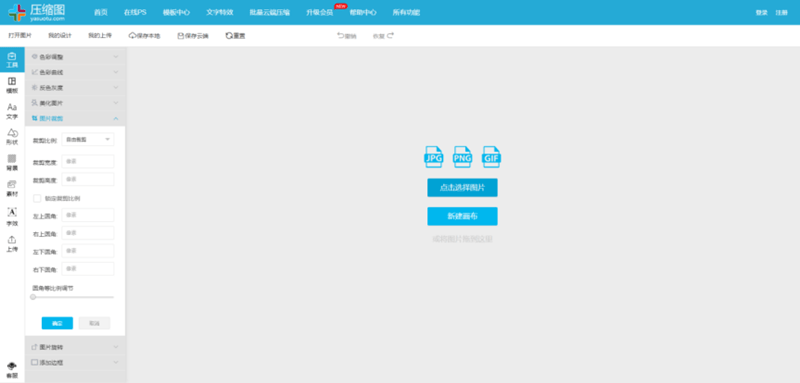
Task: Click the 点击选择图片 button
Action: click(x=462, y=188)
